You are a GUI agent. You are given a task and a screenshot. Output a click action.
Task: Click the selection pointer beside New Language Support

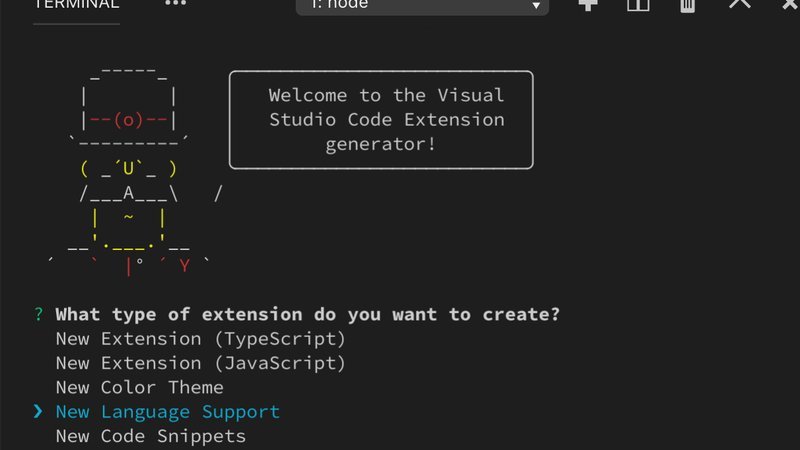[x=38, y=412]
